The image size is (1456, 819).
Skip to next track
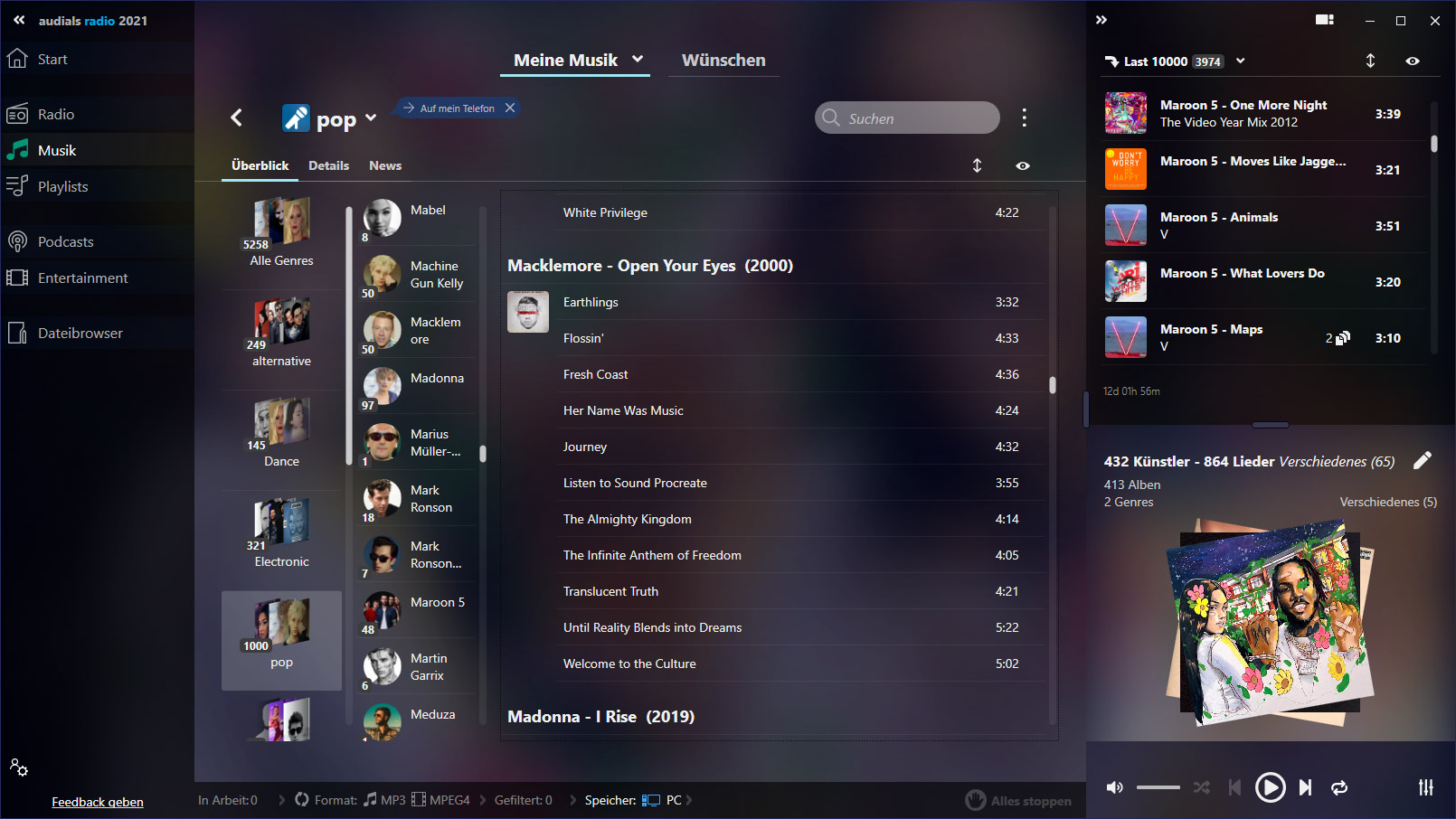point(1305,787)
